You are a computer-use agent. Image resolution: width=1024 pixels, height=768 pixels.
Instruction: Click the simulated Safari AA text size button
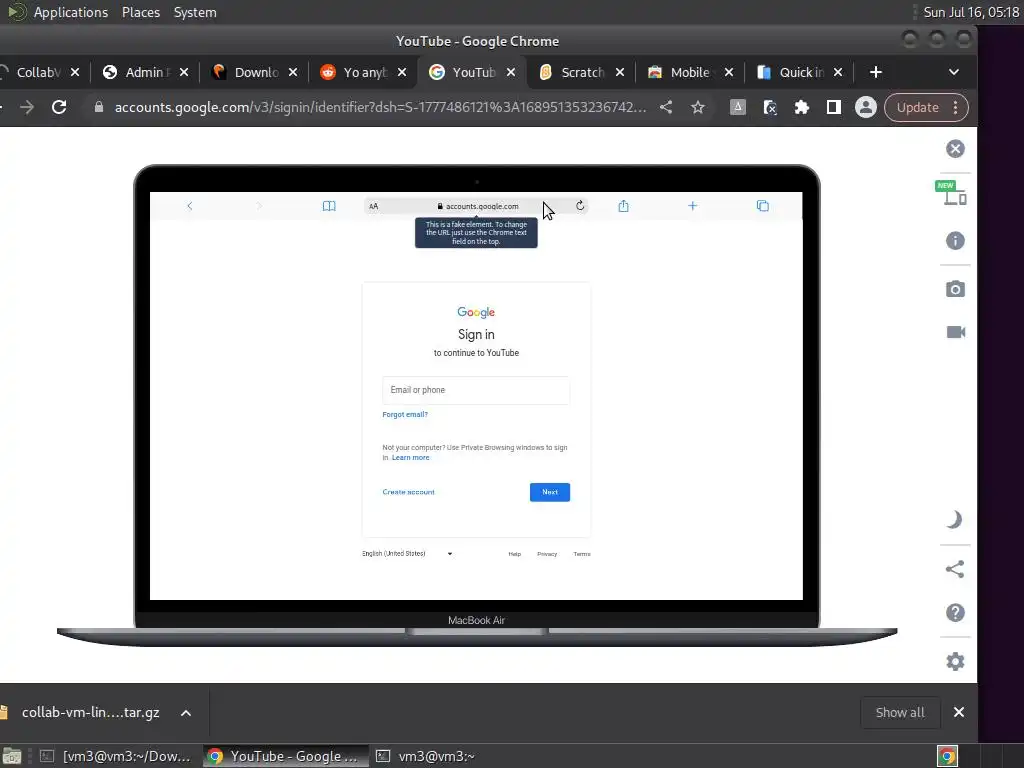(x=374, y=206)
